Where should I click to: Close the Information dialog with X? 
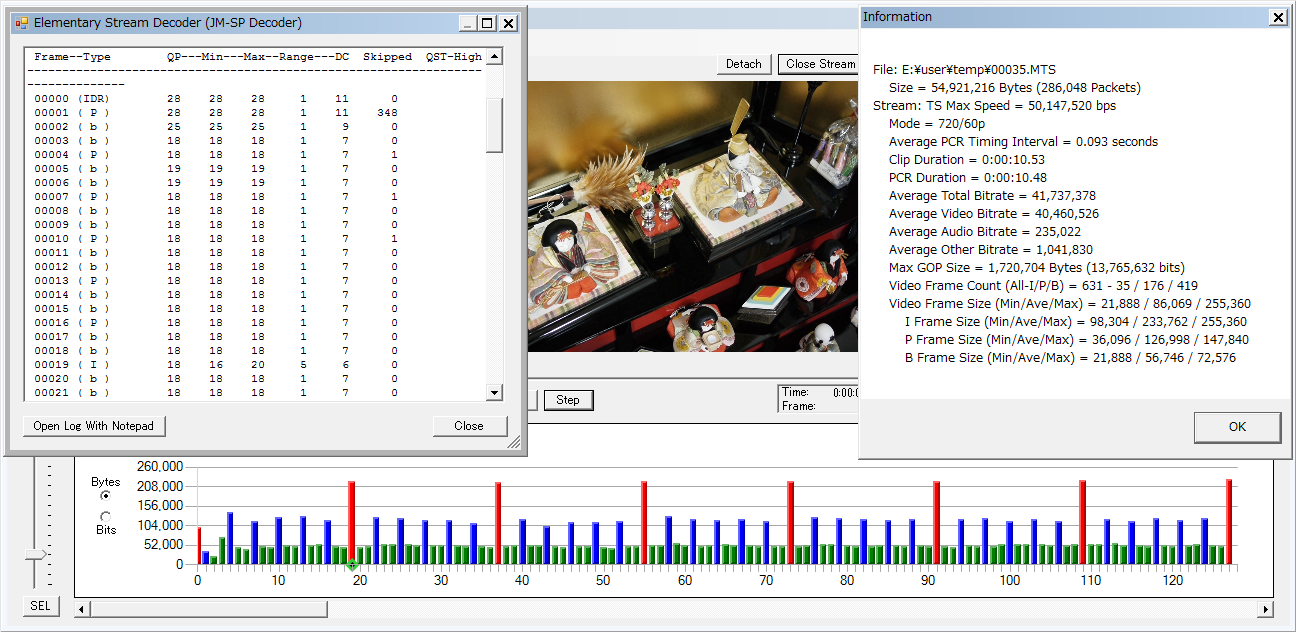1277,17
